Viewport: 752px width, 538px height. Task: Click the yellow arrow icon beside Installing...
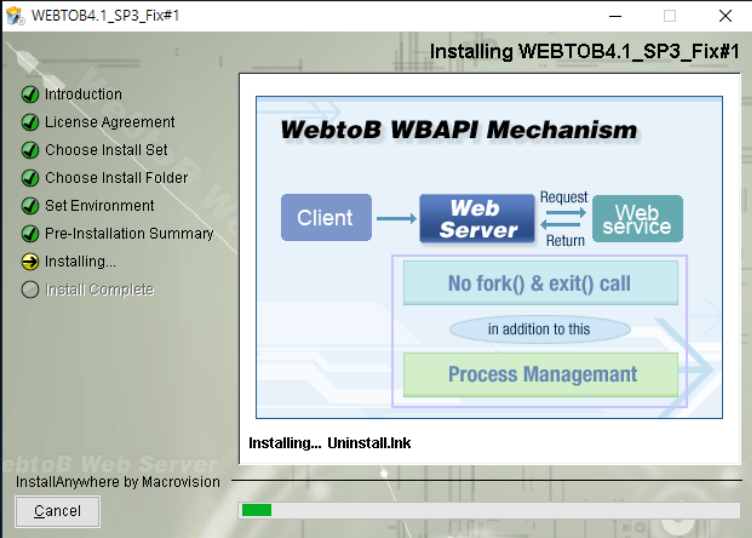[30, 261]
